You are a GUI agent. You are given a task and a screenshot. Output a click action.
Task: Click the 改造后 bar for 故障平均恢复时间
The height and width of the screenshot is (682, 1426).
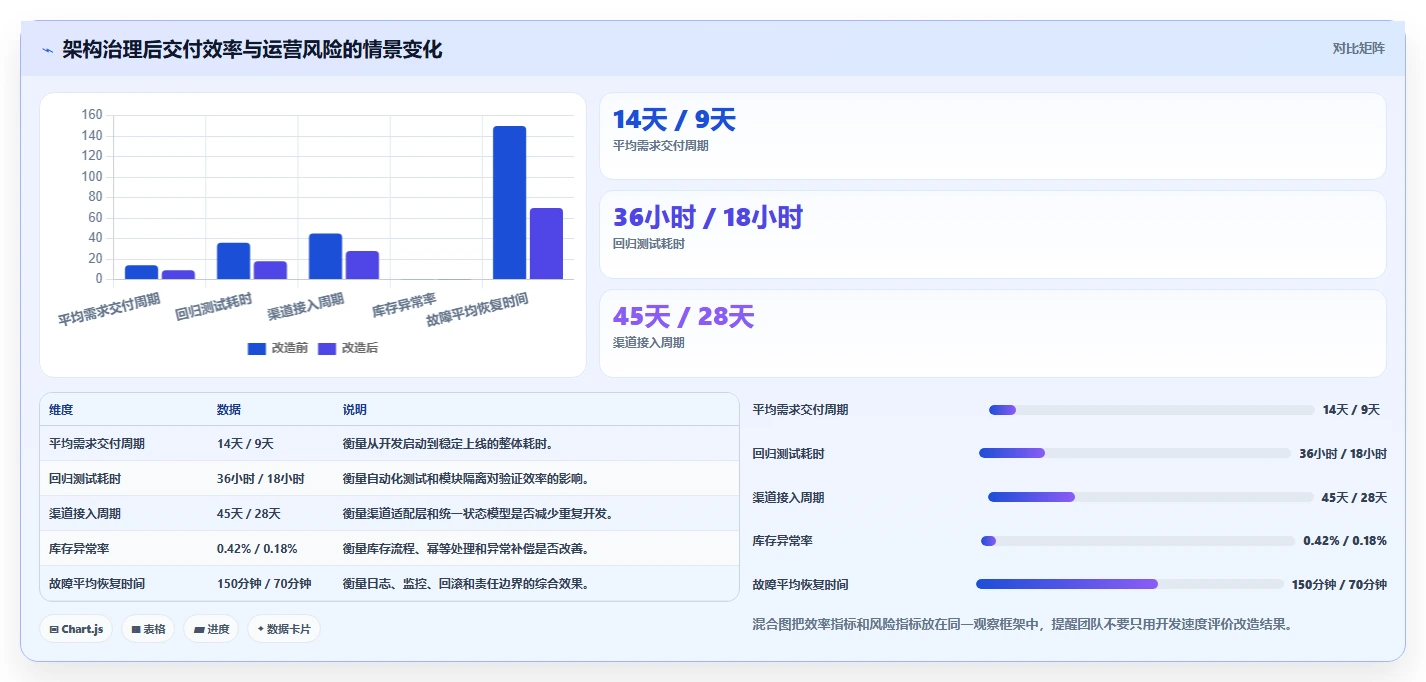point(546,244)
